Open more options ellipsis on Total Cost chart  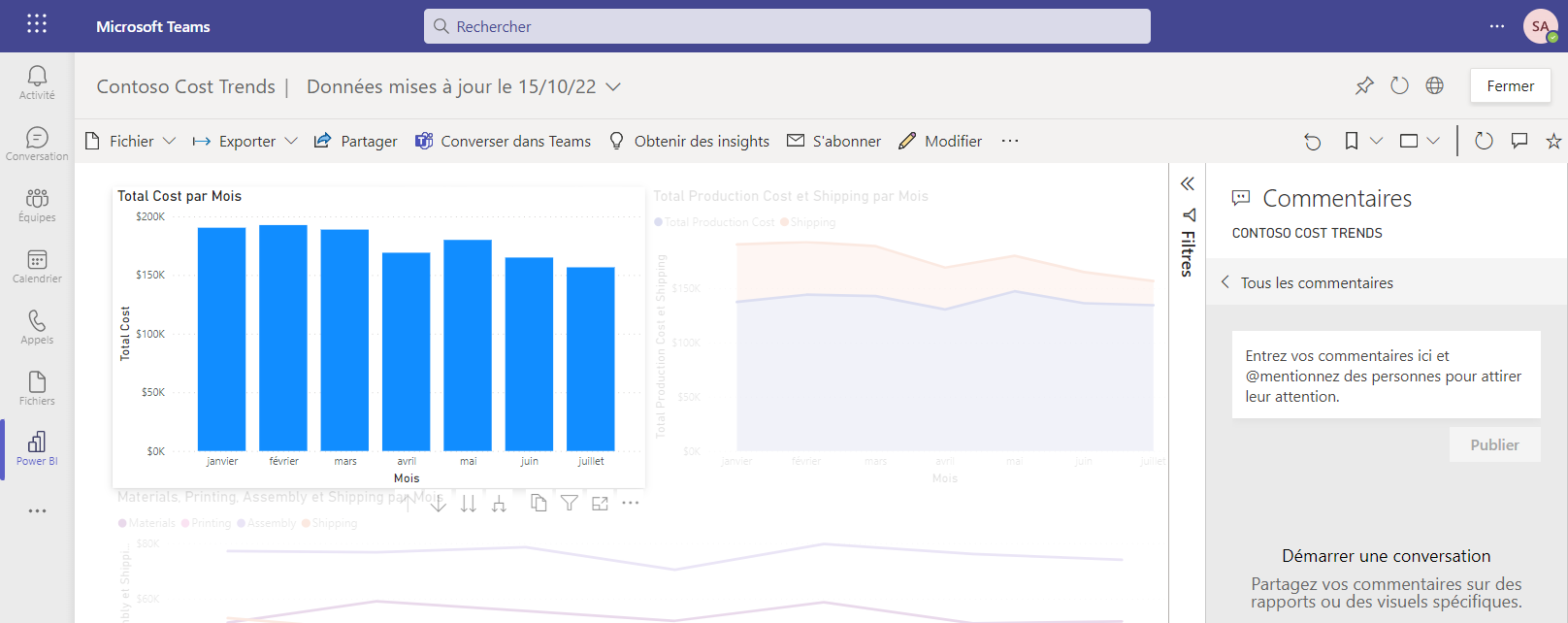pyautogui.click(x=631, y=503)
